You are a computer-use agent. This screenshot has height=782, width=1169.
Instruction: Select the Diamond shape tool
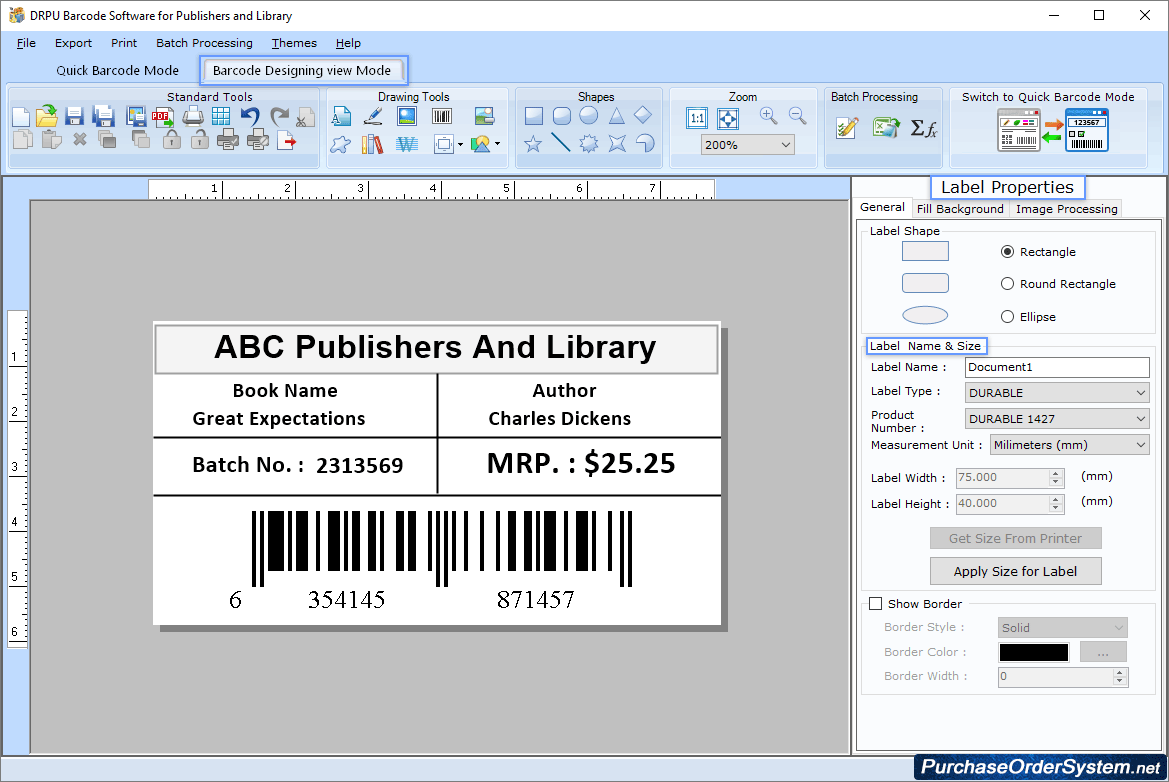(643, 116)
